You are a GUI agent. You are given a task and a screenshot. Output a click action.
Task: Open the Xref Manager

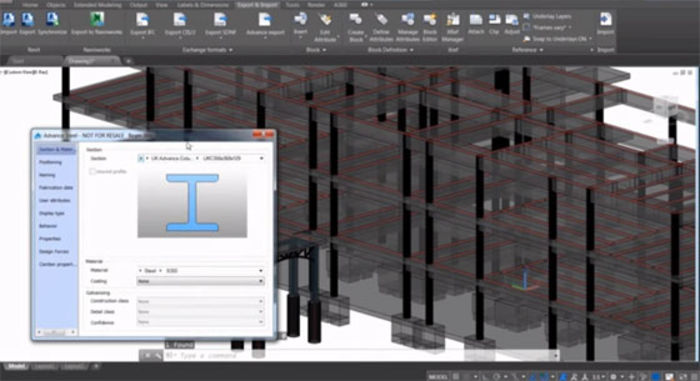coord(453,19)
